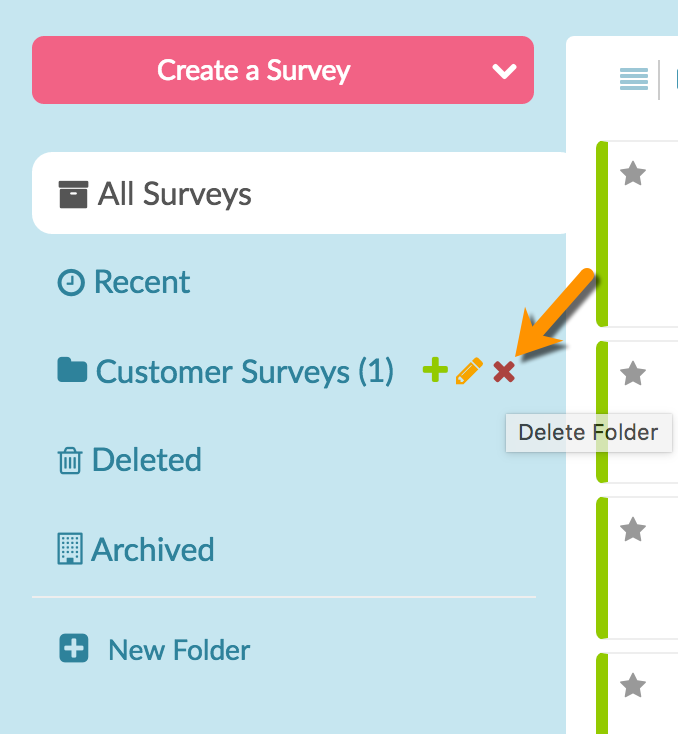Viewport: 678px width, 734px height.
Task: Toggle the star on fourth survey
Action: (x=633, y=685)
